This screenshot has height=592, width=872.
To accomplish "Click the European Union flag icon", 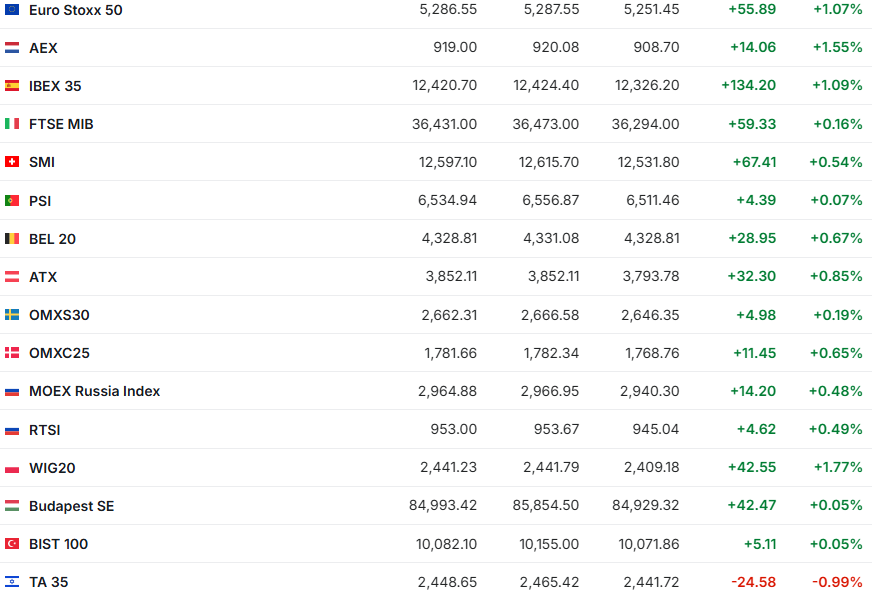I will pyautogui.click(x=12, y=10).
